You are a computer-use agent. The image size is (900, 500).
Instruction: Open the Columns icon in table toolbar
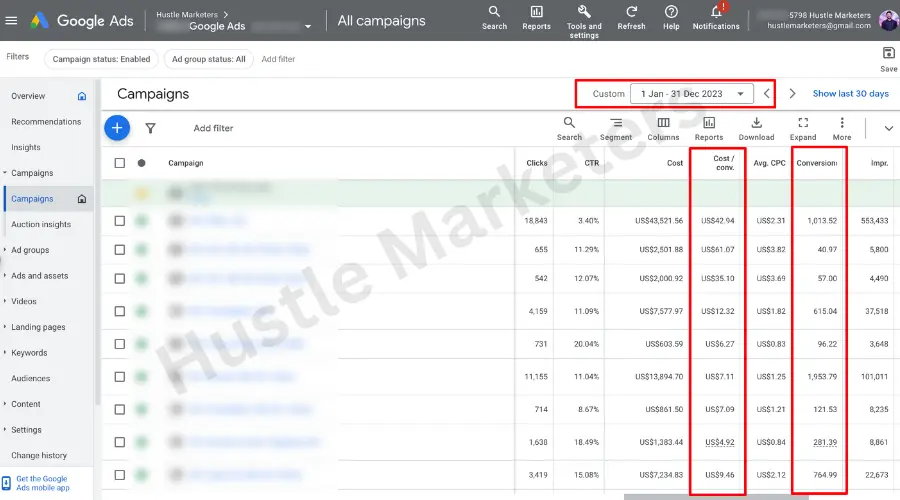tap(663, 123)
